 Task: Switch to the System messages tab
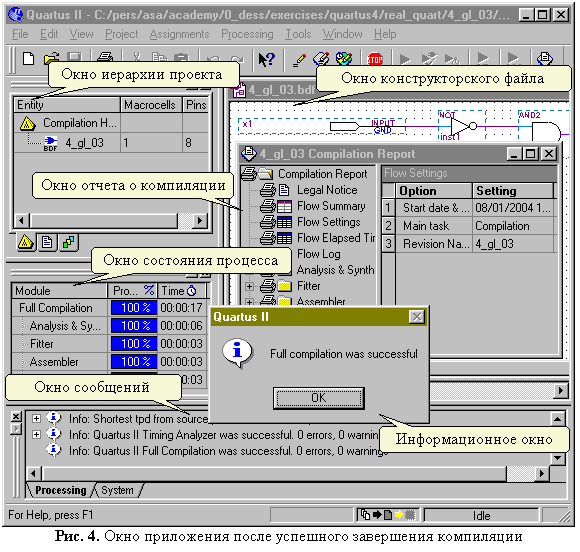click(x=117, y=490)
